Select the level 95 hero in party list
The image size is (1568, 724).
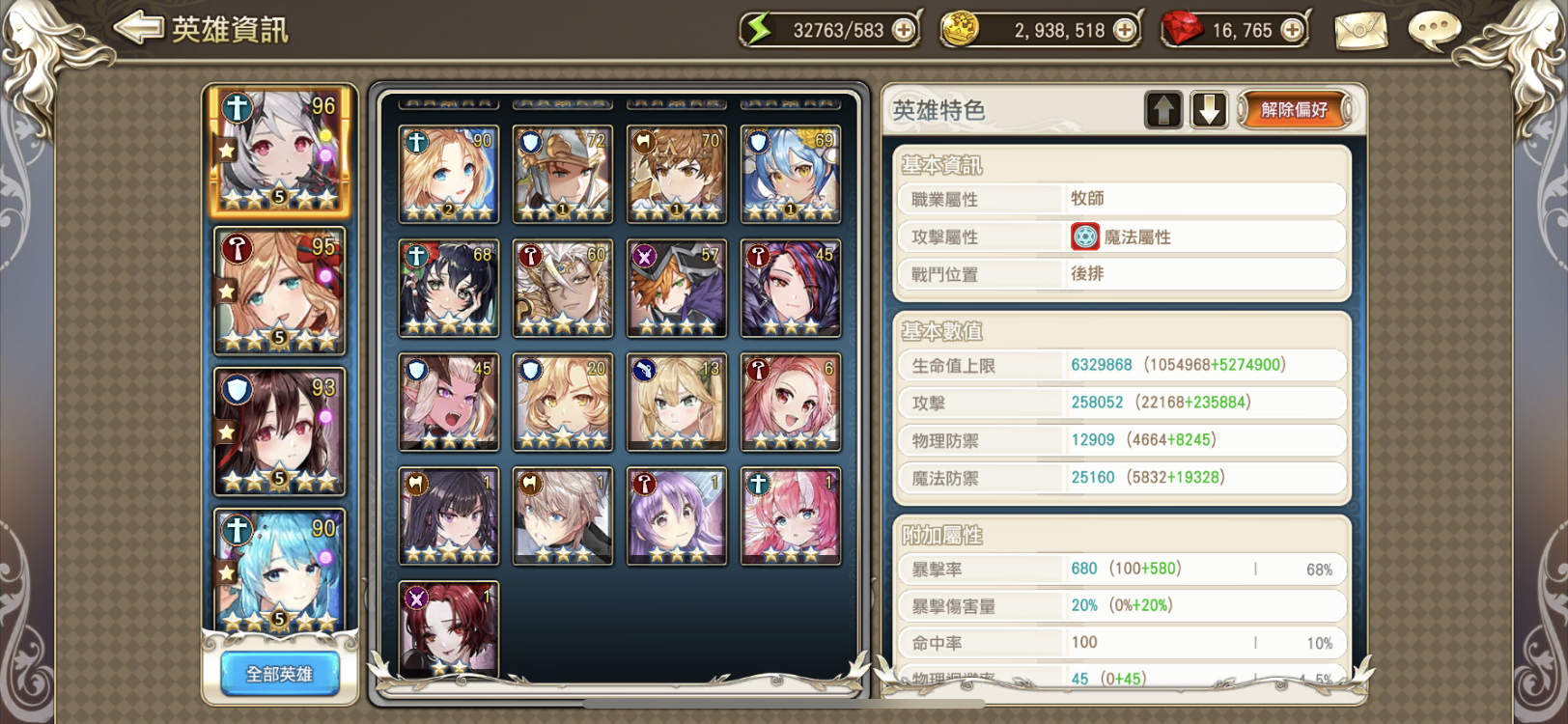(x=280, y=292)
